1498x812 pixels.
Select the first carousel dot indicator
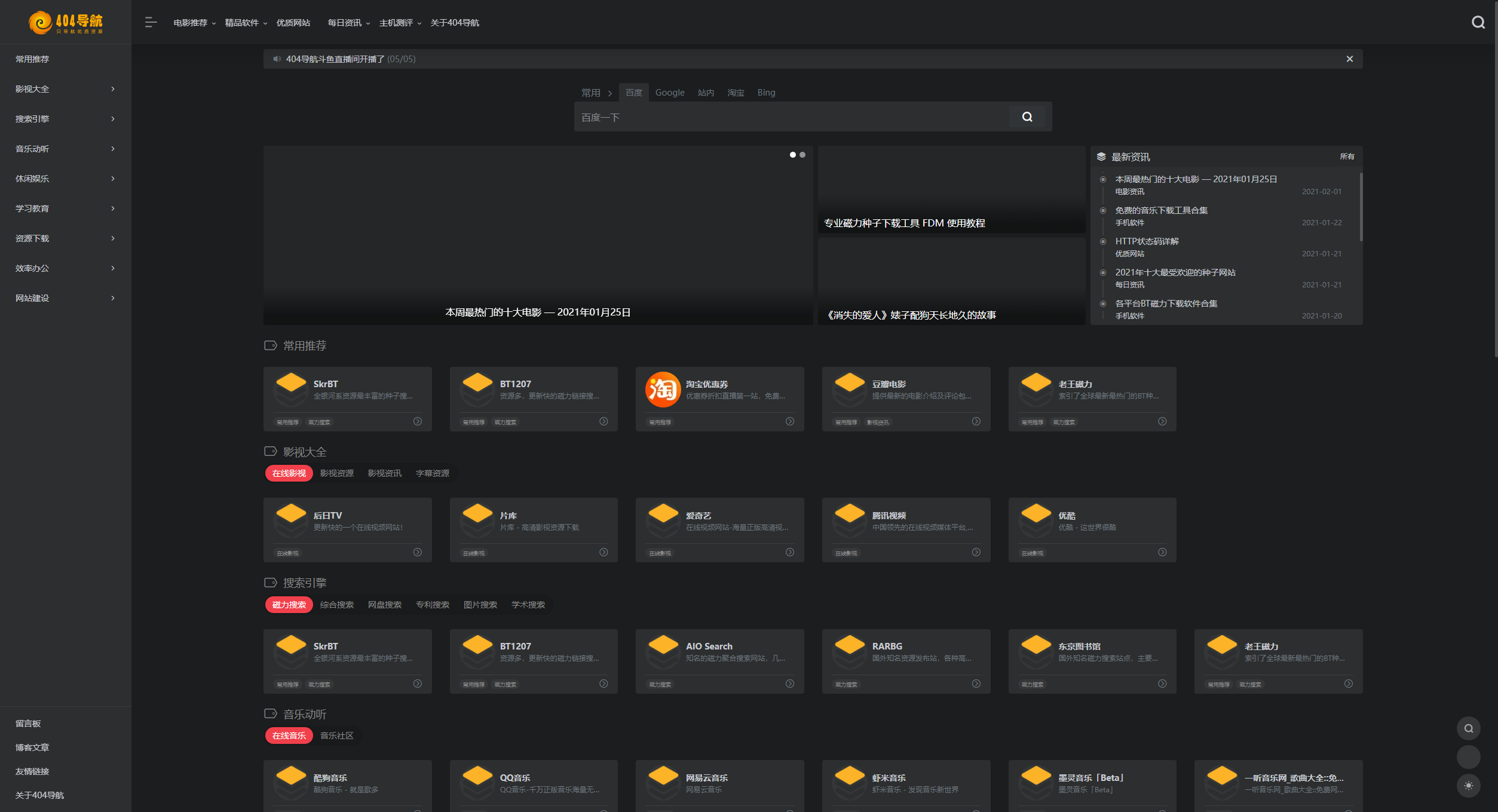point(793,155)
